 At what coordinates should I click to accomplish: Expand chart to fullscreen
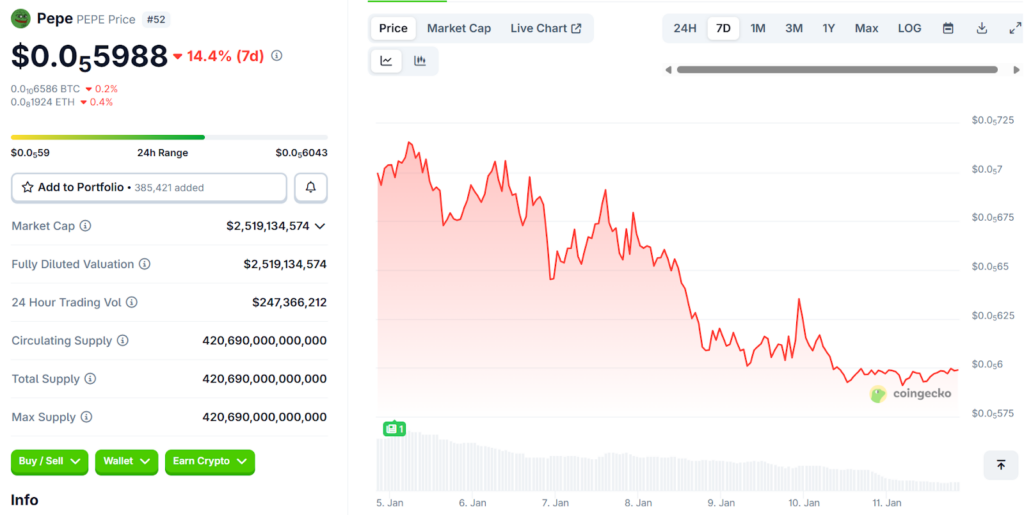[x=1012, y=28]
